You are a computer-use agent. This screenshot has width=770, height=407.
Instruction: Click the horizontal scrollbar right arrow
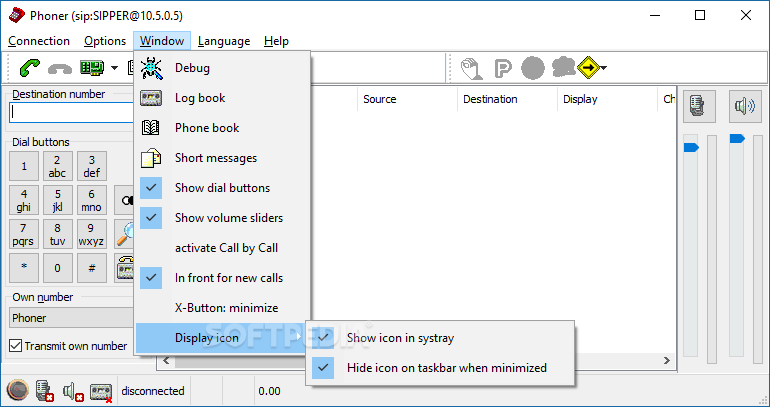point(666,361)
